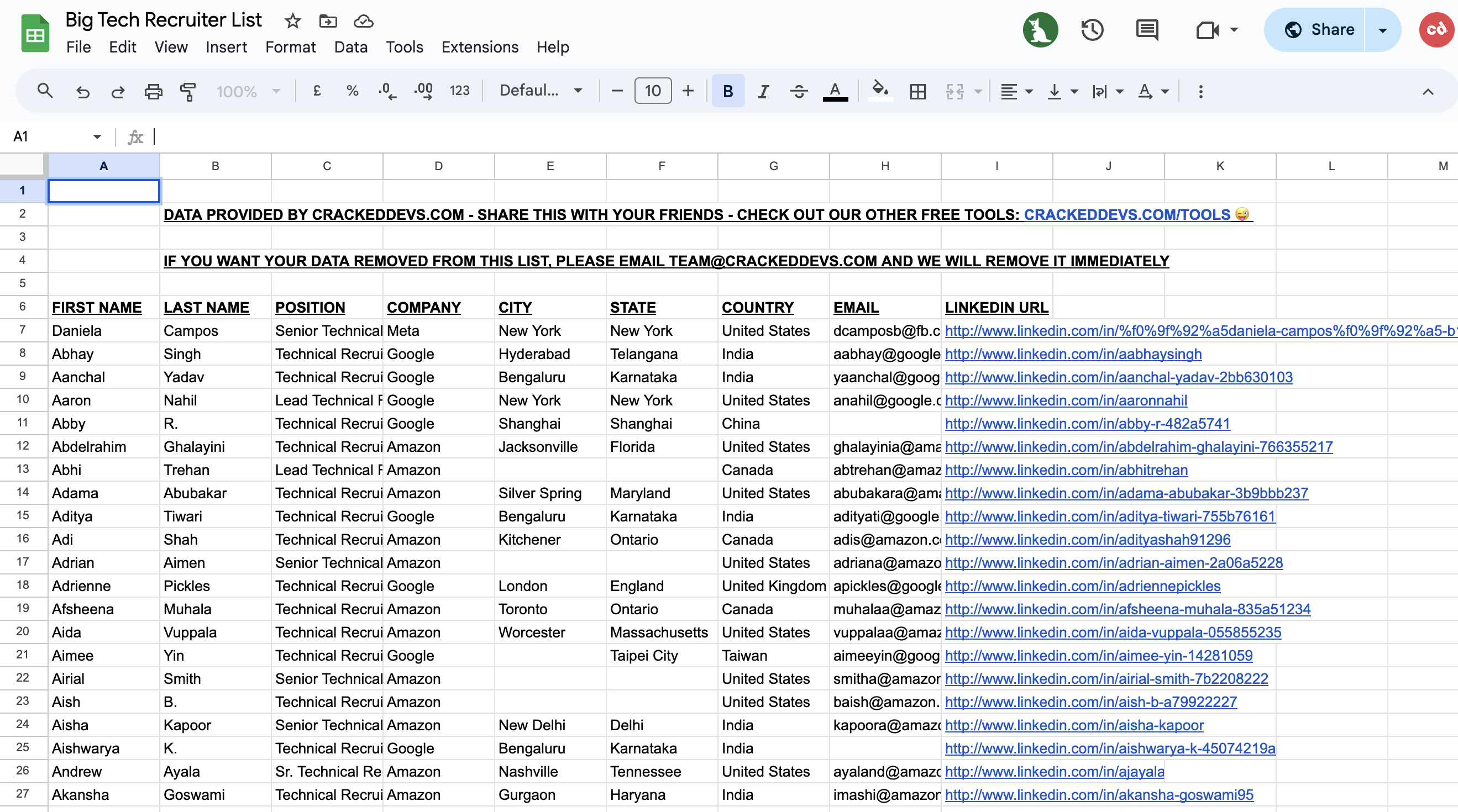Viewport: 1458px width, 812px height.
Task: Expand the Share options arrow
Action: 1382,30
